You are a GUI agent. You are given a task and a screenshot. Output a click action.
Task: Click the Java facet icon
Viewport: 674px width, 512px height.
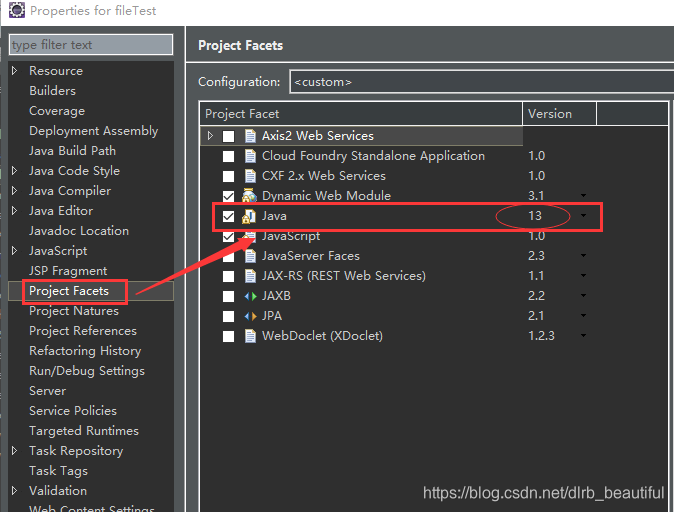click(x=249, y=216)
